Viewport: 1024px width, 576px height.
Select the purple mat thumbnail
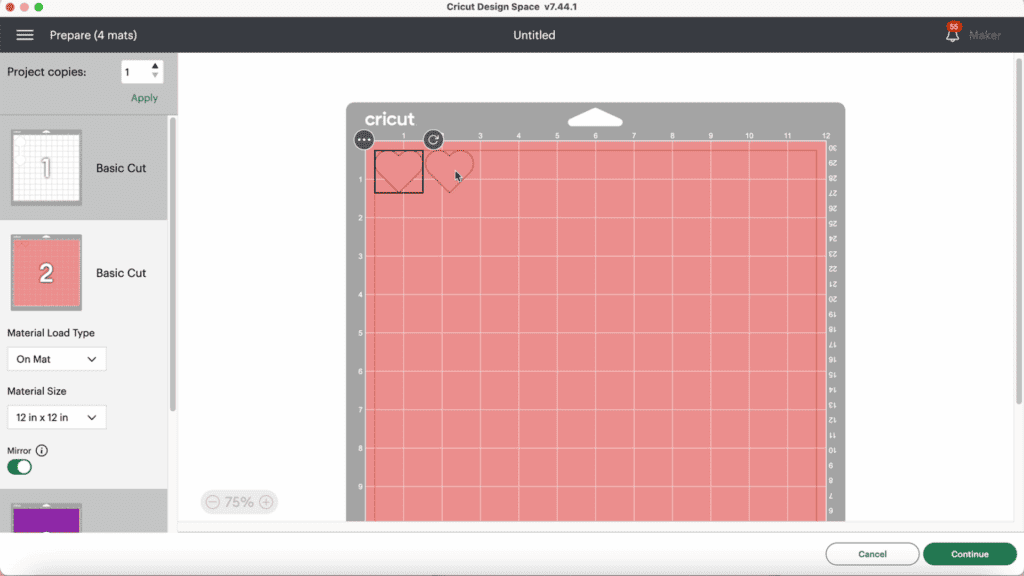(x=46, y=519)
